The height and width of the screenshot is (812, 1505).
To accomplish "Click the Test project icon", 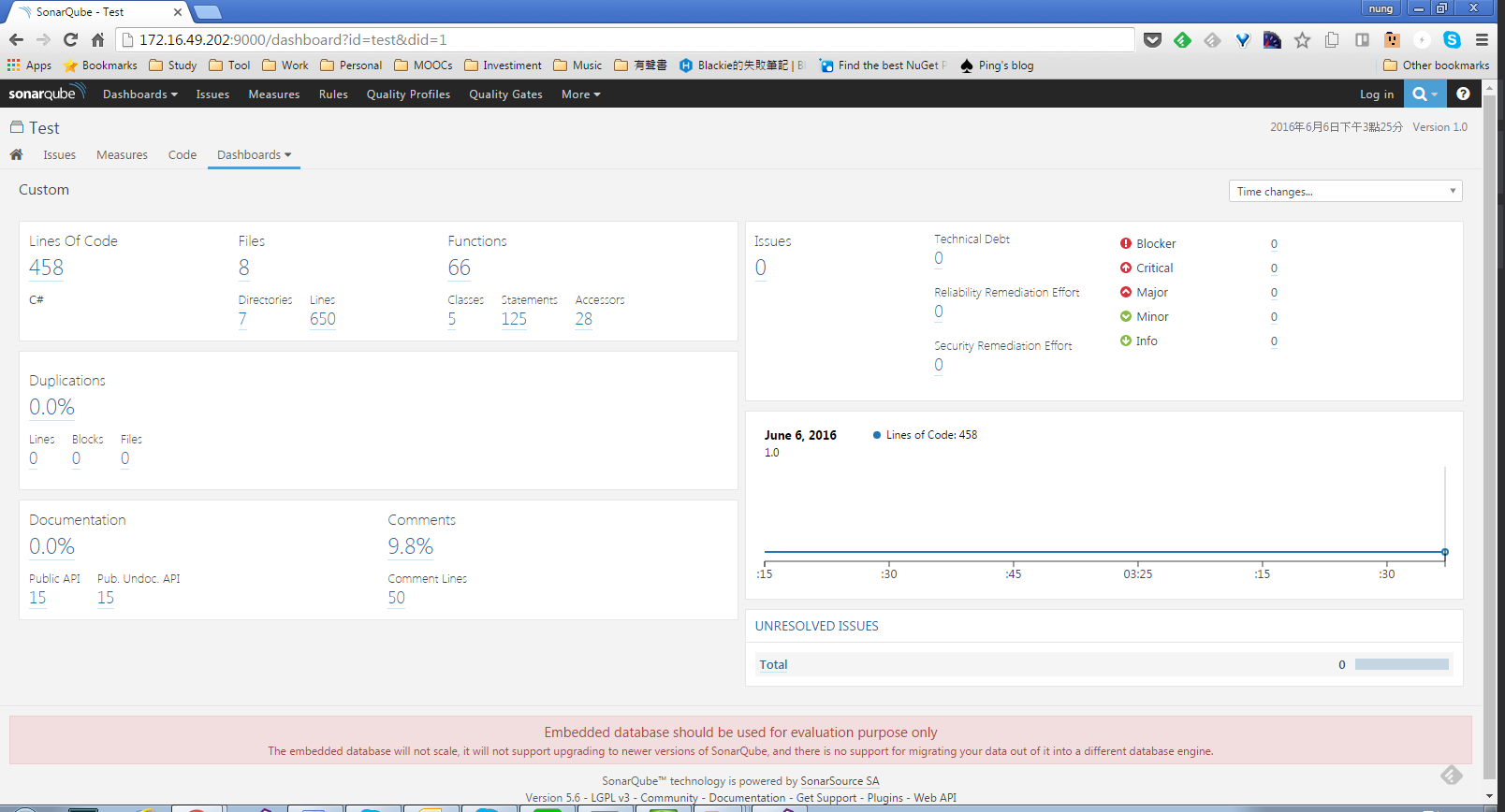I will tap(17, 127).
